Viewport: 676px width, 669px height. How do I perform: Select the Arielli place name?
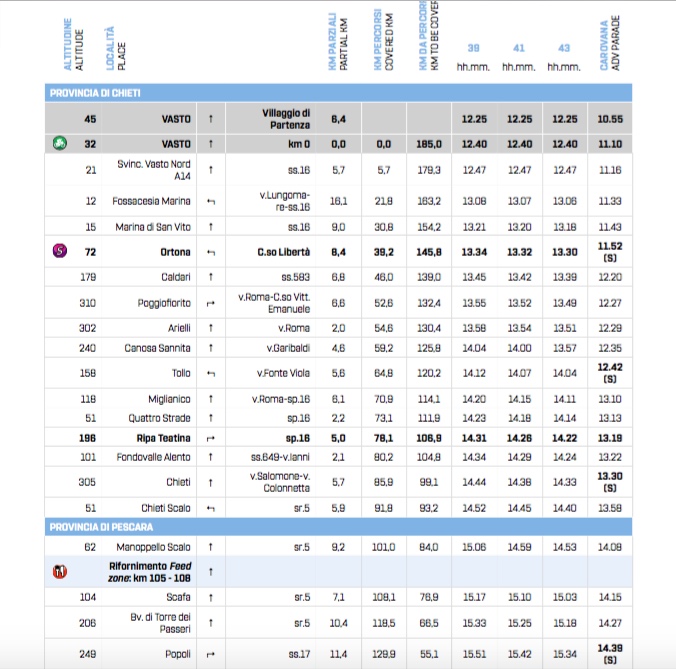click(x=179, y=328)
